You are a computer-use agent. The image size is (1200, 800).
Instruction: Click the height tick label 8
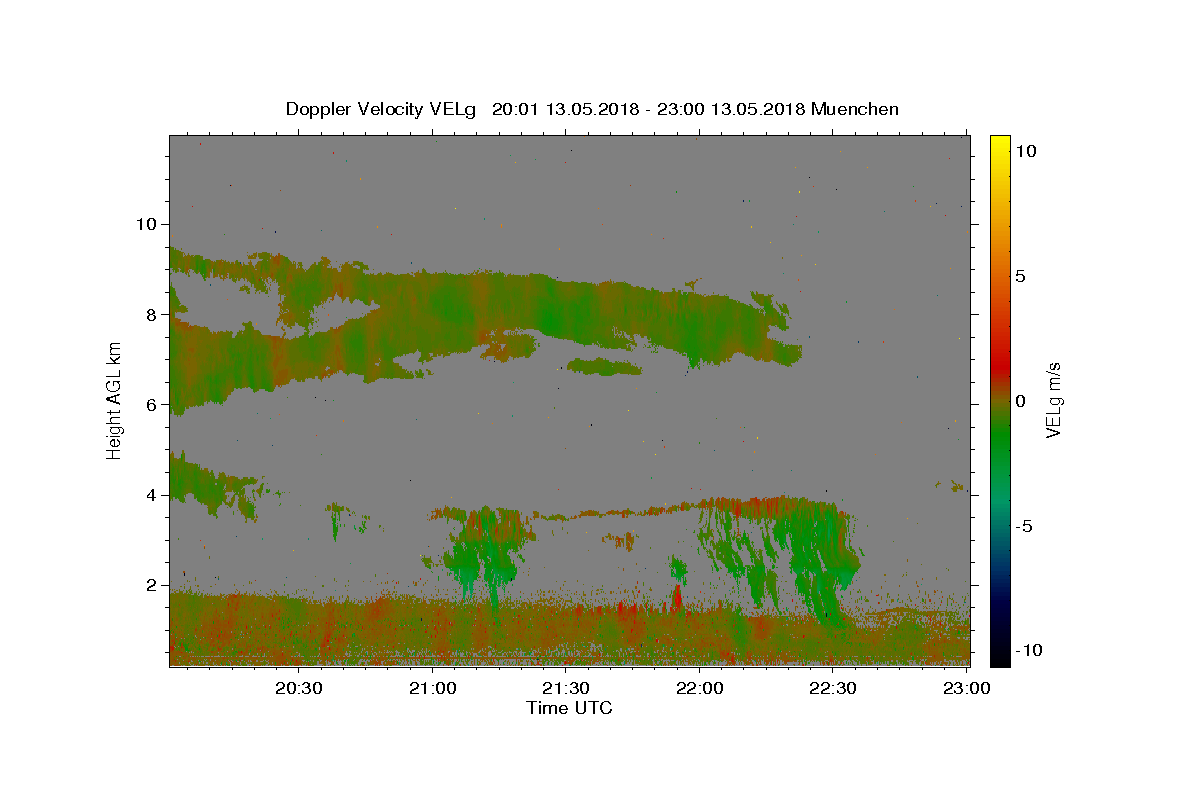pyautogui.click(x=153, y=314)
